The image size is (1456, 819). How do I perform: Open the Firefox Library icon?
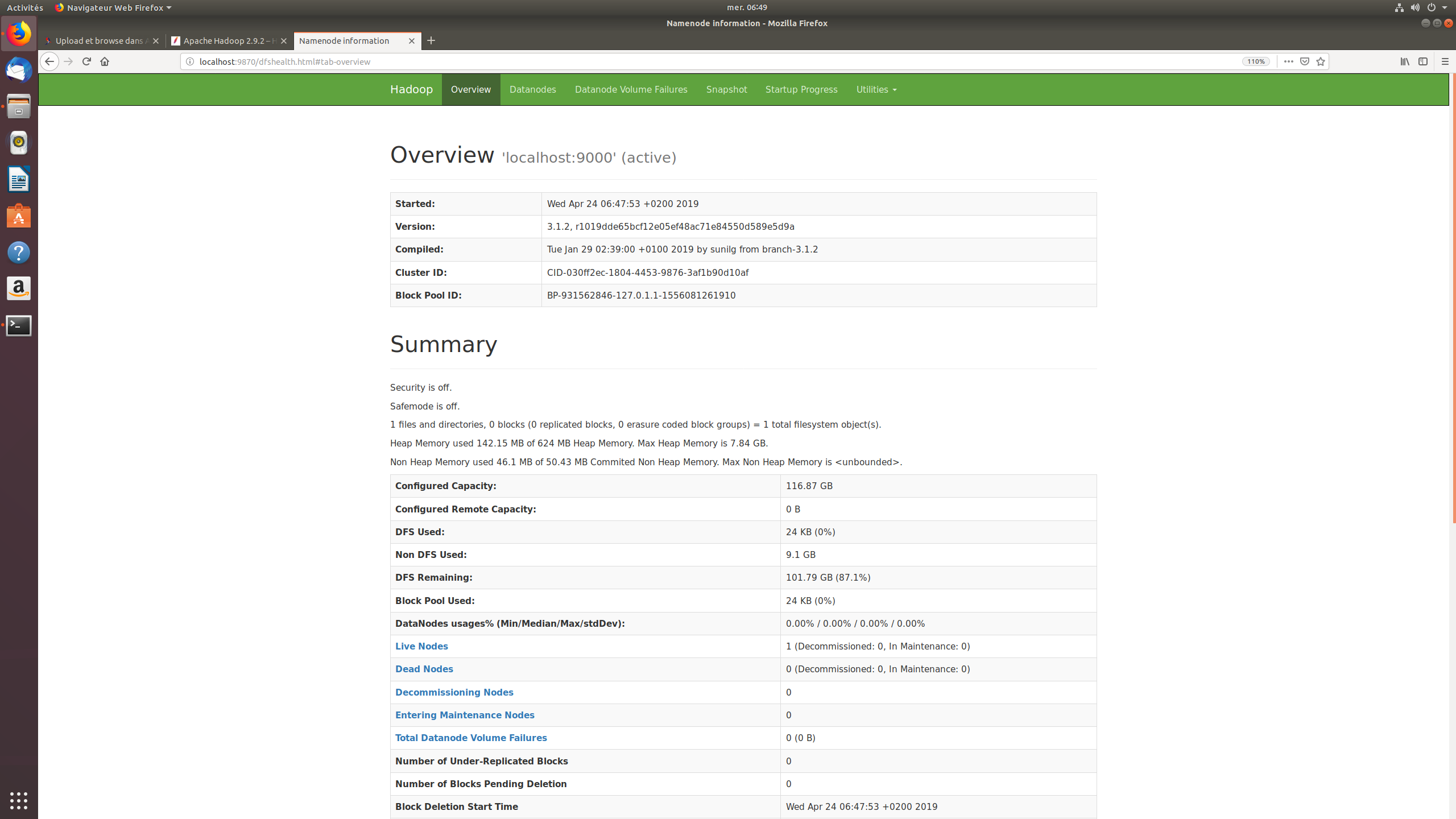point(1405,61)
